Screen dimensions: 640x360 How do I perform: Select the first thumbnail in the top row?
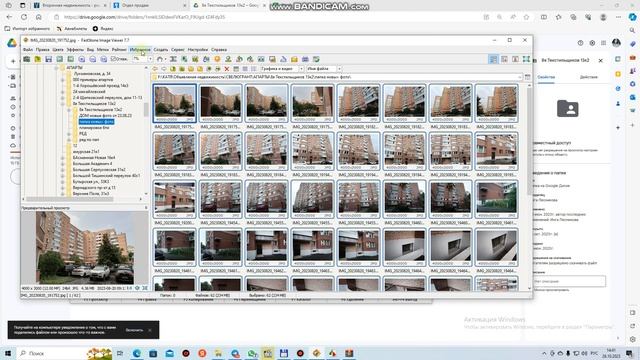pyautogui.click(x=175, y=103)
